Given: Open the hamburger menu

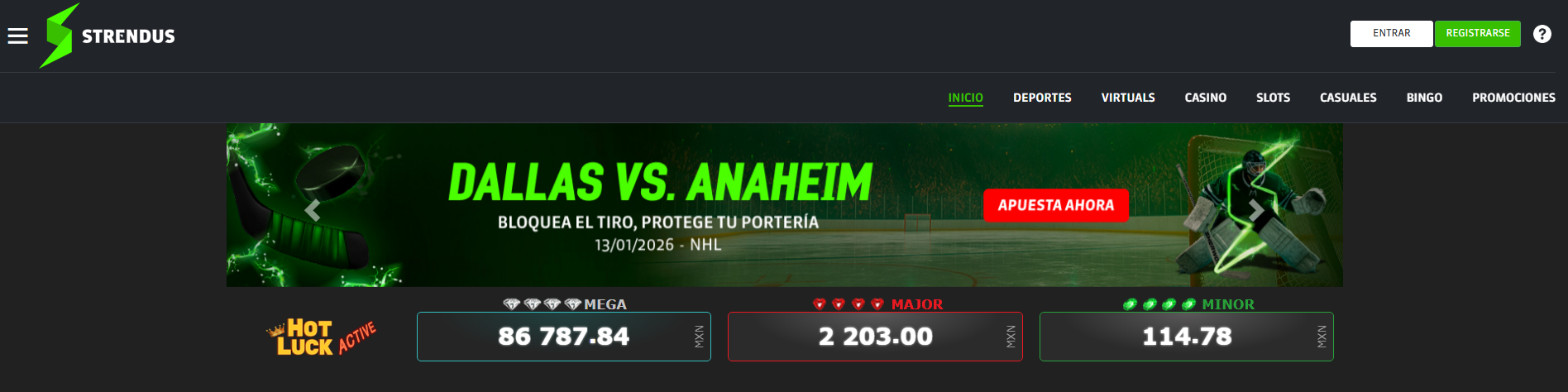Looking at the screenshot, I should (x=17, y=36).
